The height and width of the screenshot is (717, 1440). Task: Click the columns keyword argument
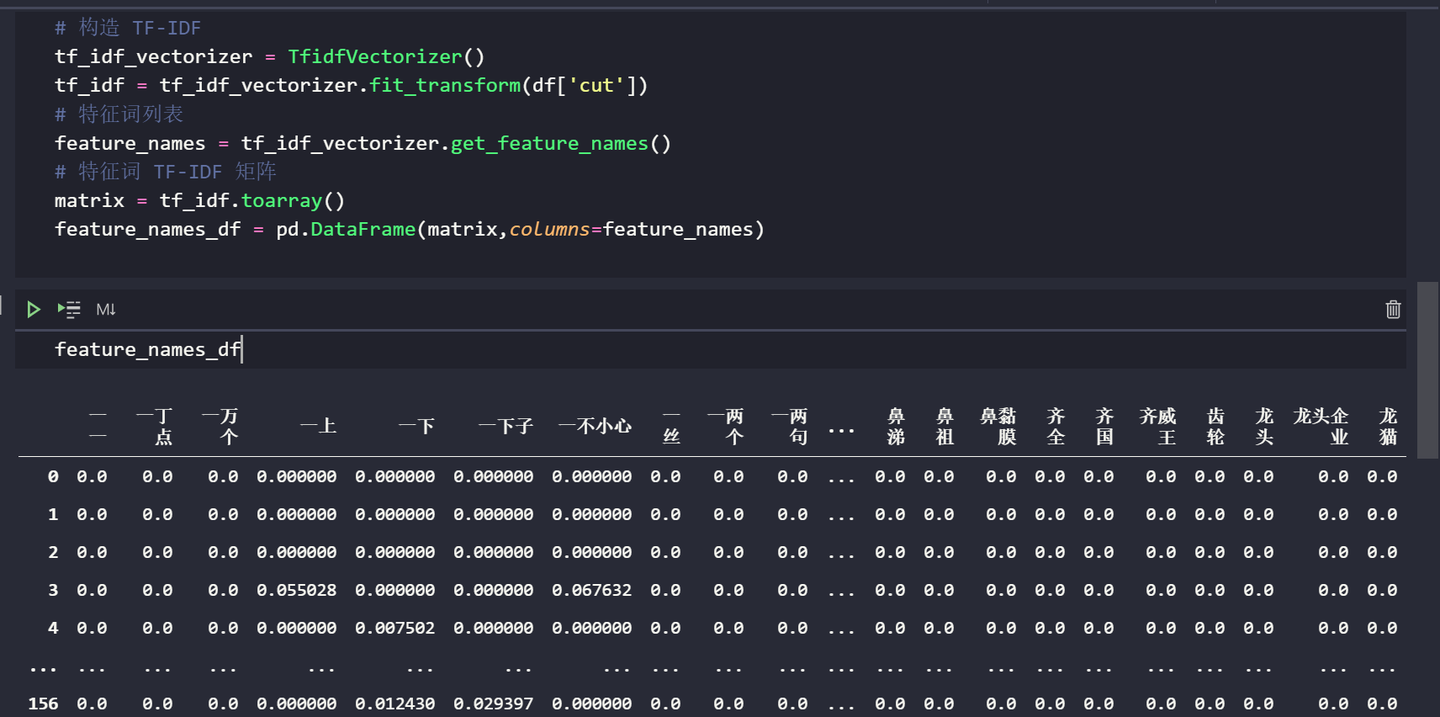(549, 229)
